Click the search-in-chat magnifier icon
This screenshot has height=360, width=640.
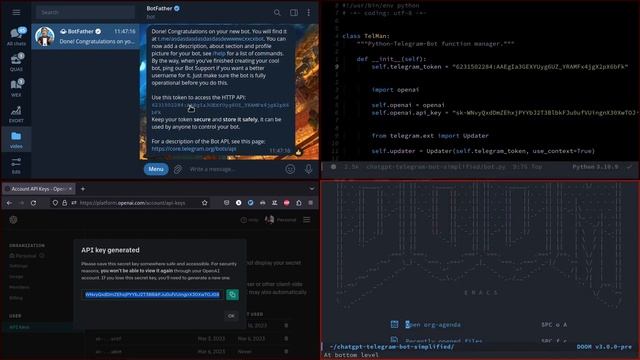[277, 13]
